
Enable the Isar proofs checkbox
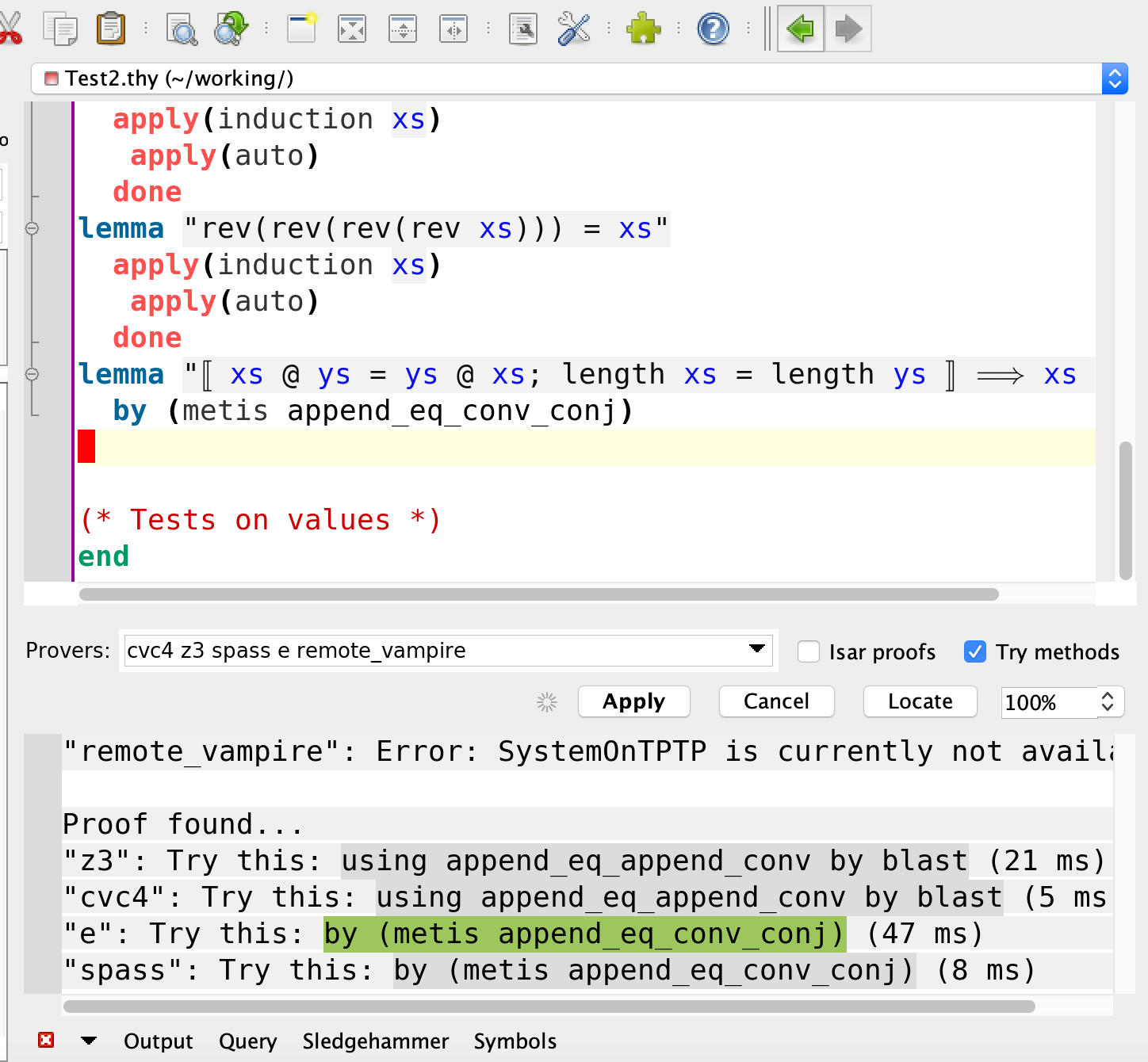(x=808, y=651)
